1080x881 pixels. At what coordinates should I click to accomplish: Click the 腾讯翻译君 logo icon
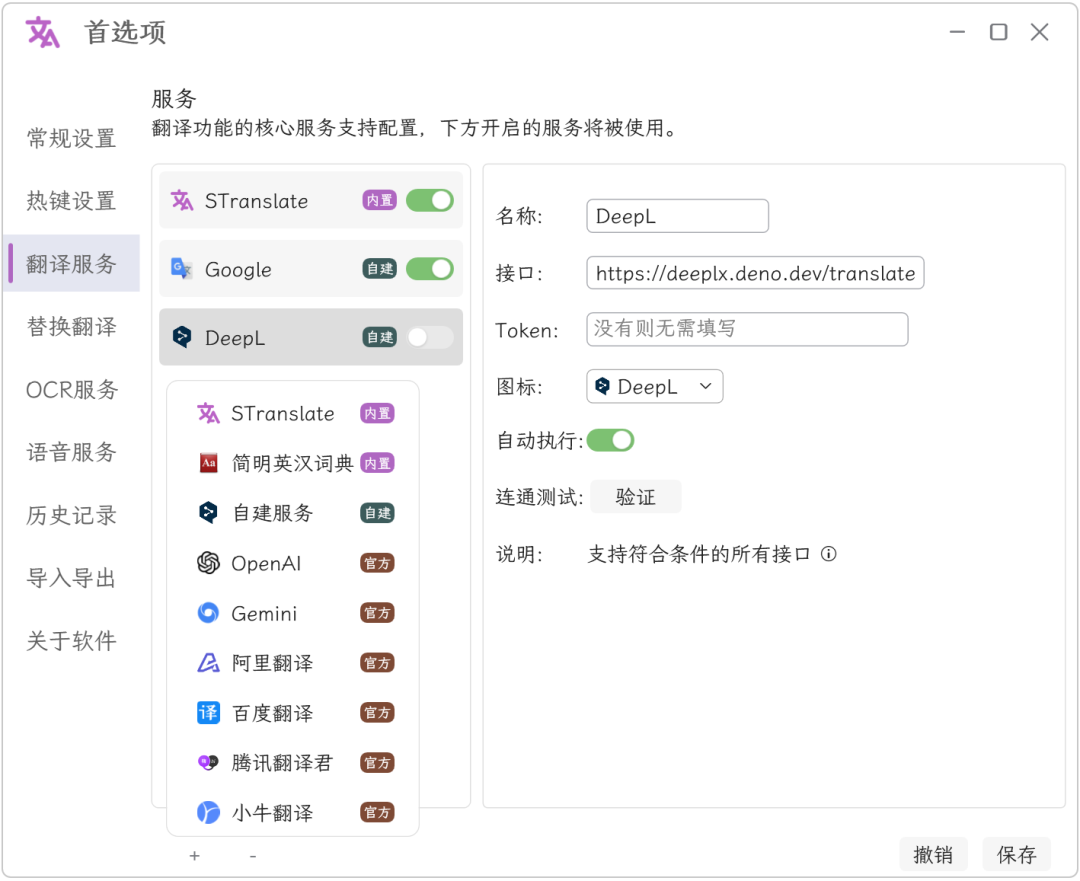[x=208, y=763]
